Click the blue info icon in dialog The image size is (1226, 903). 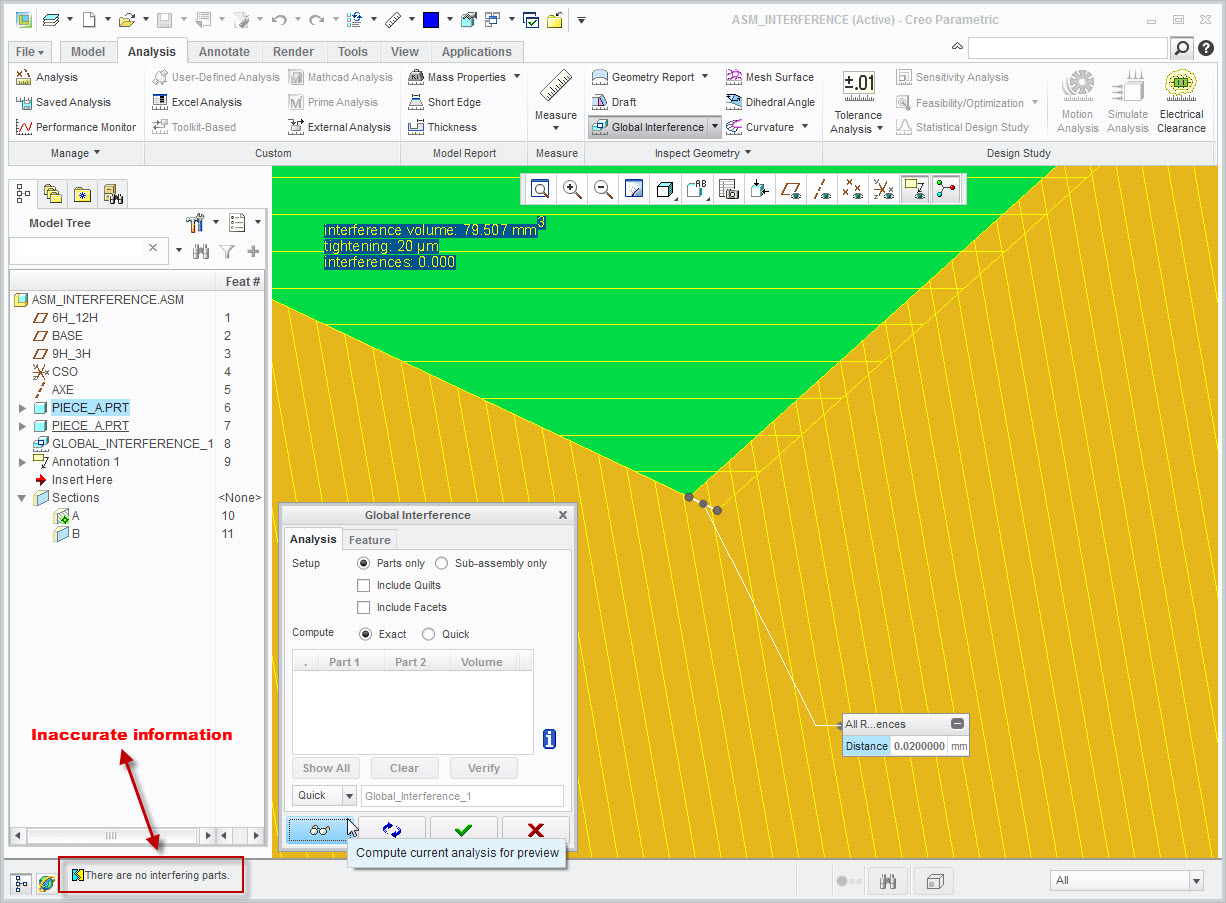(549, 739)
